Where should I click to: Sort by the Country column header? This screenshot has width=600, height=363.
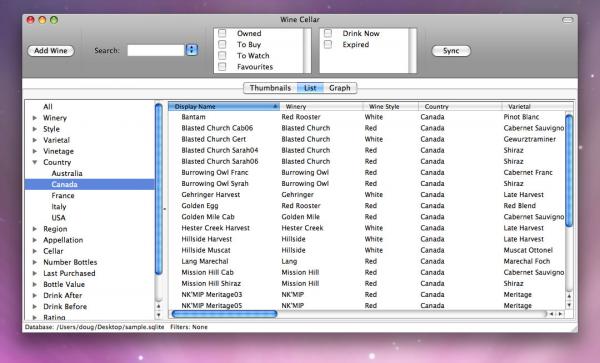[x=460, y=106]
